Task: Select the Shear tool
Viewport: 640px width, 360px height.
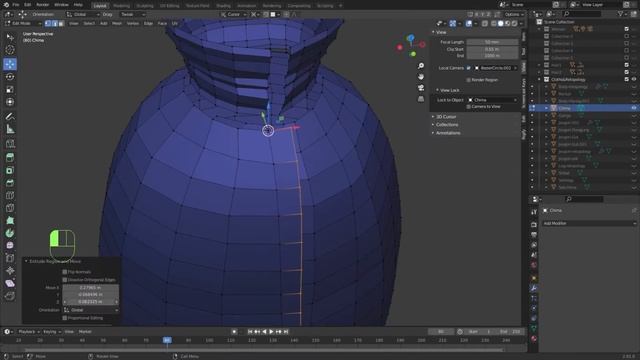Action: tap(10, 283)
